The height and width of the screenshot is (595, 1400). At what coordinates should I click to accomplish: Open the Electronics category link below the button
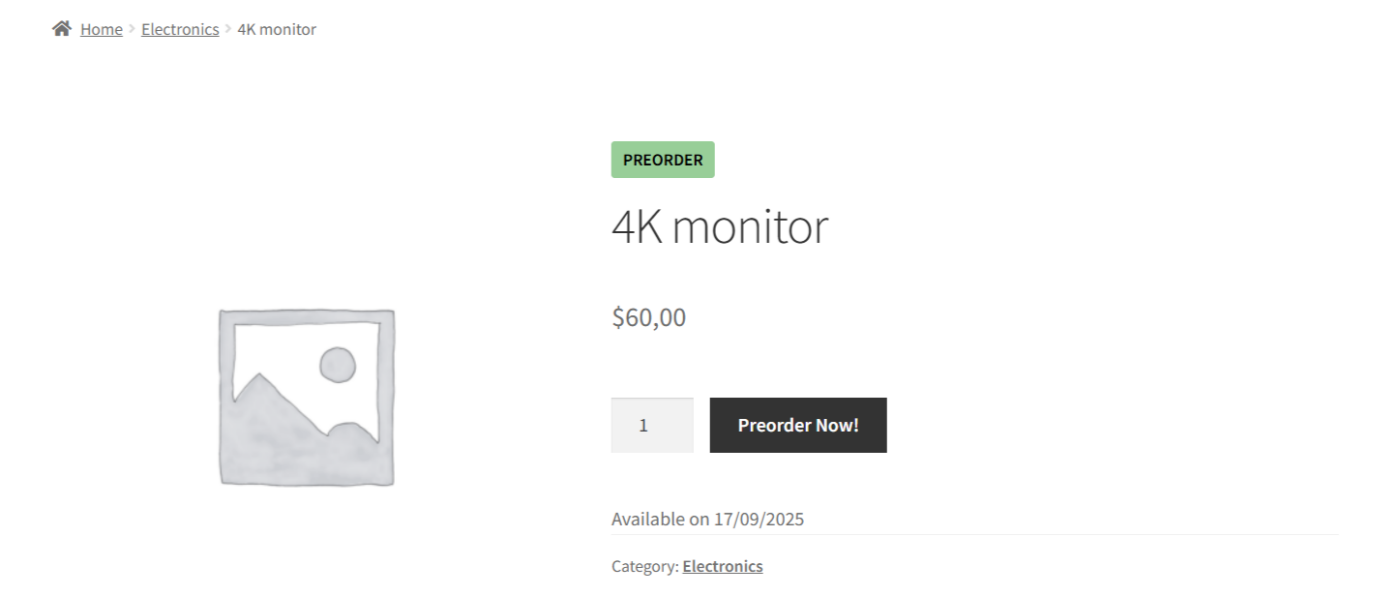[722, 565]
